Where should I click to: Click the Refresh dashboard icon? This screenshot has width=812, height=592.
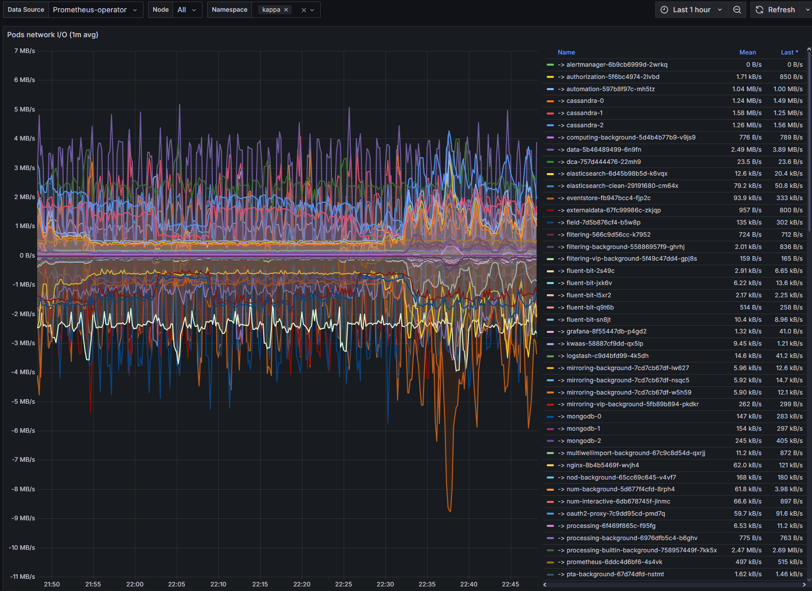click(760, 10)
